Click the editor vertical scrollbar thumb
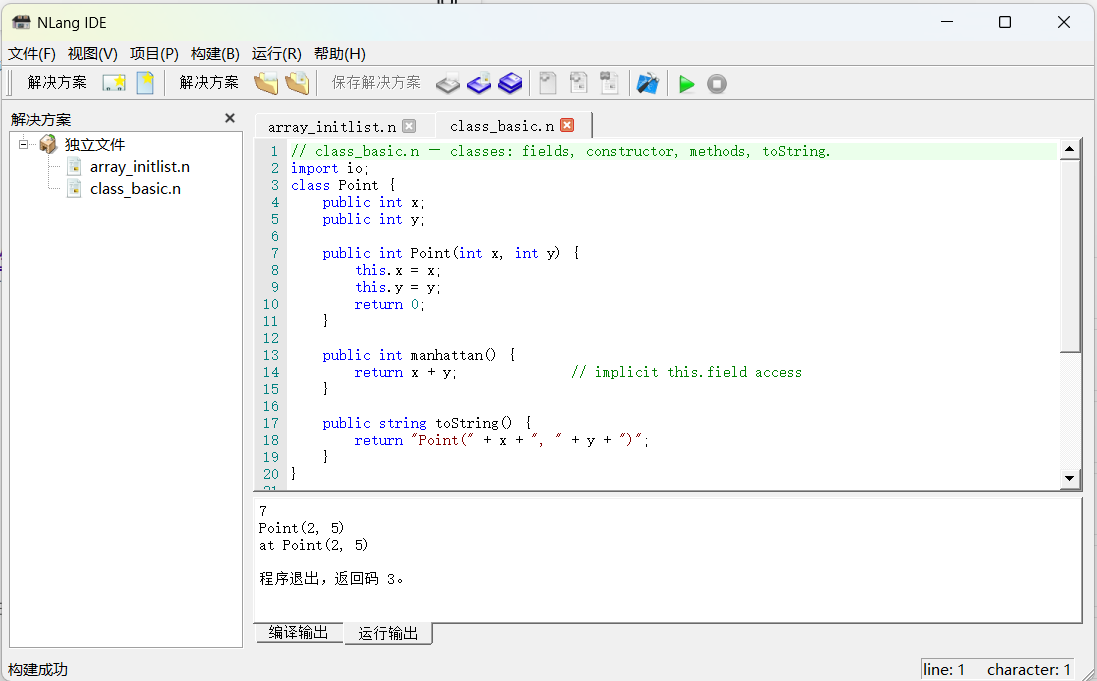 tap(1069, 255)
